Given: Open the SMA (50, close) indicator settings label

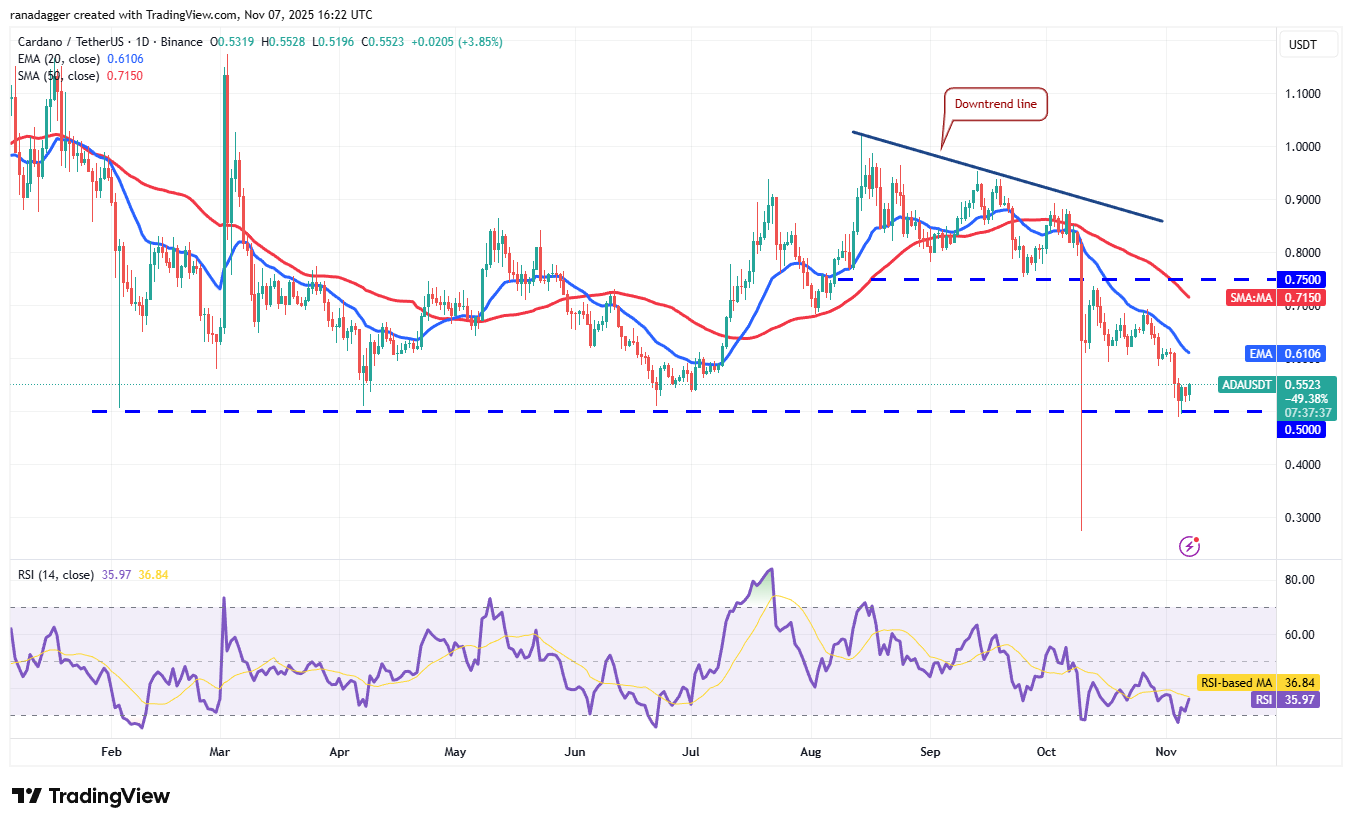Looking at the screenshot, I should click(58, 75).
